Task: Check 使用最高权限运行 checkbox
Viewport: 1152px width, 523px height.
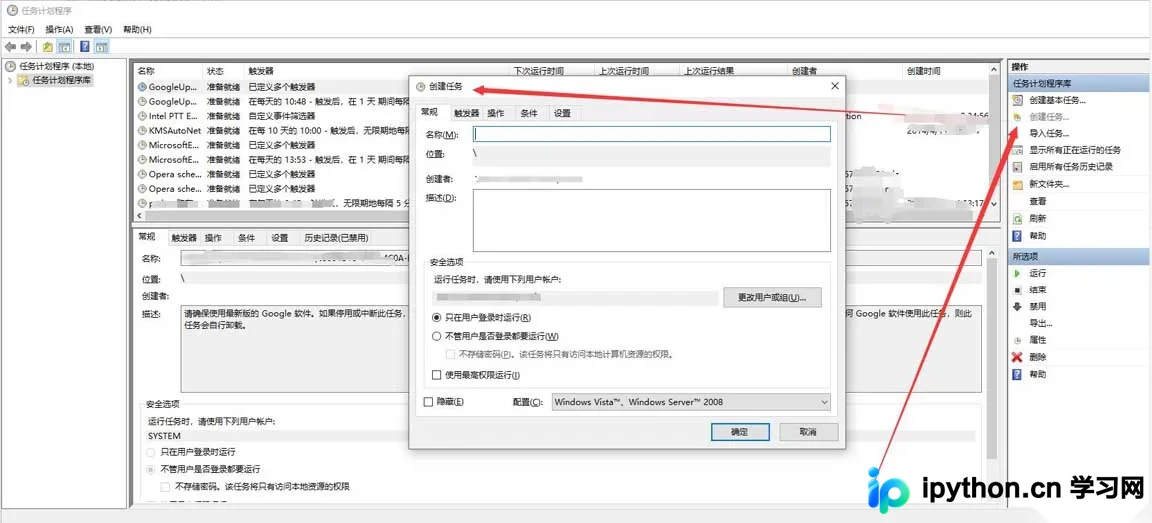Action: click(437, 375)
